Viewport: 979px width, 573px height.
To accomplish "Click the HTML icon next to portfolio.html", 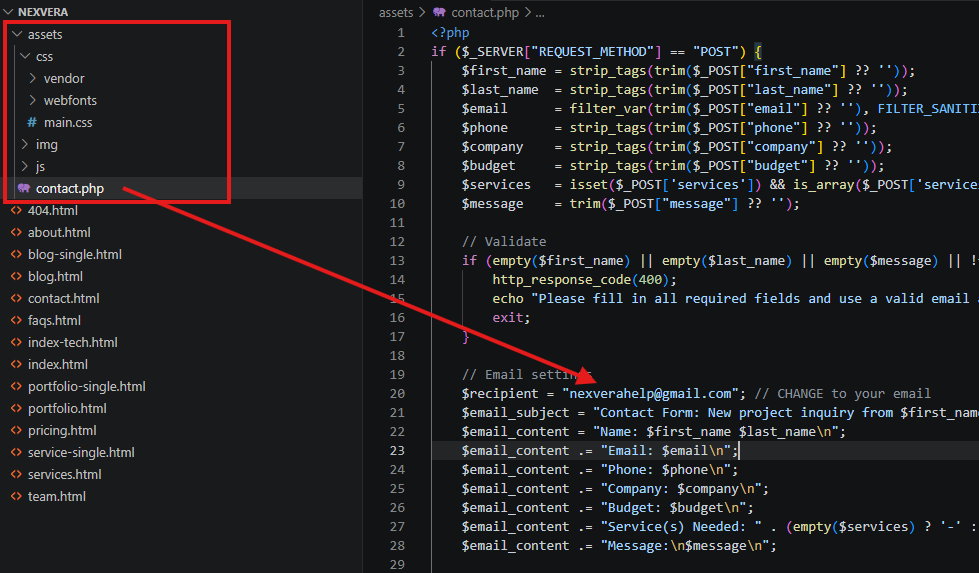I will point(16,408).
